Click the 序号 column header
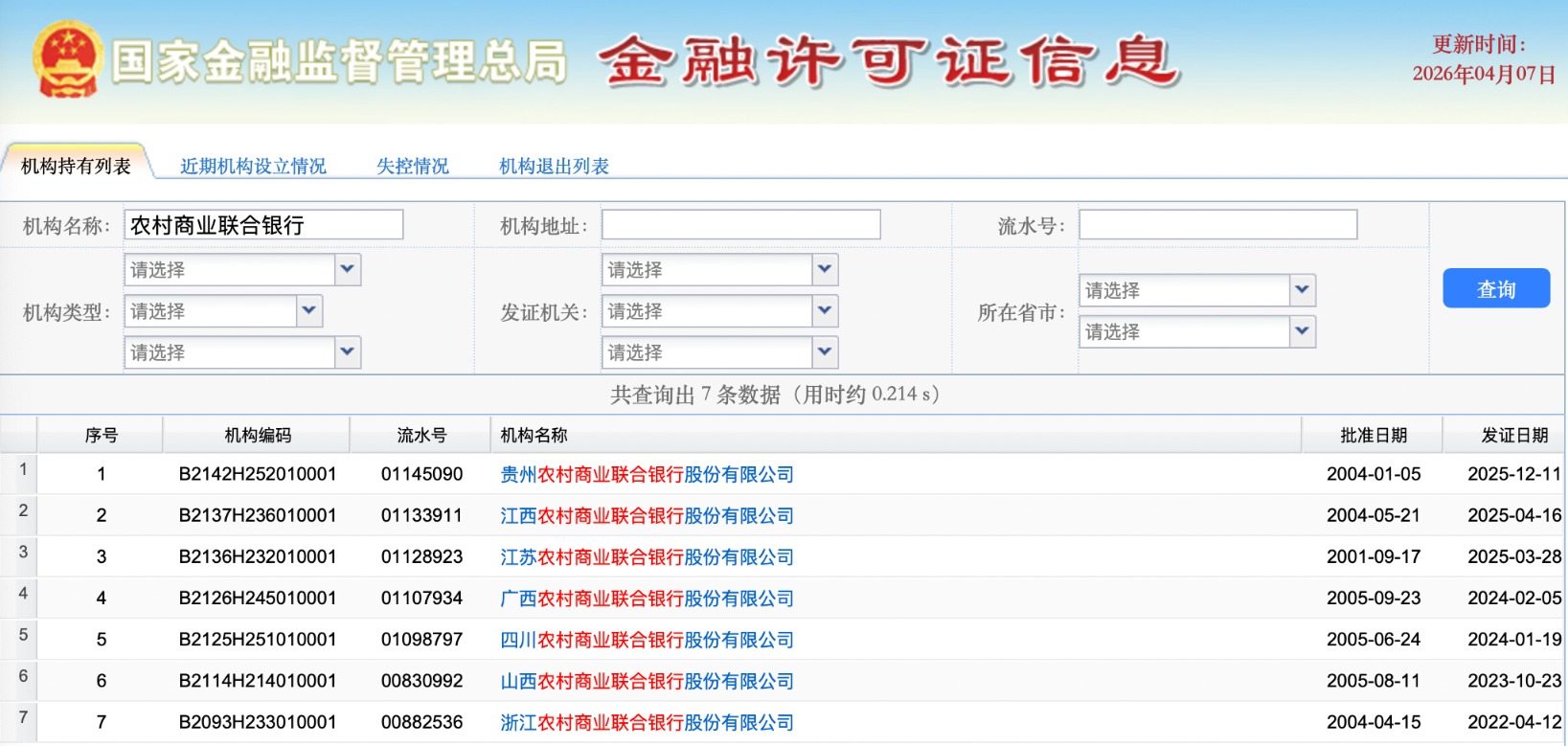This screenshot has width=1568, height=746. [x=101, y=435]
